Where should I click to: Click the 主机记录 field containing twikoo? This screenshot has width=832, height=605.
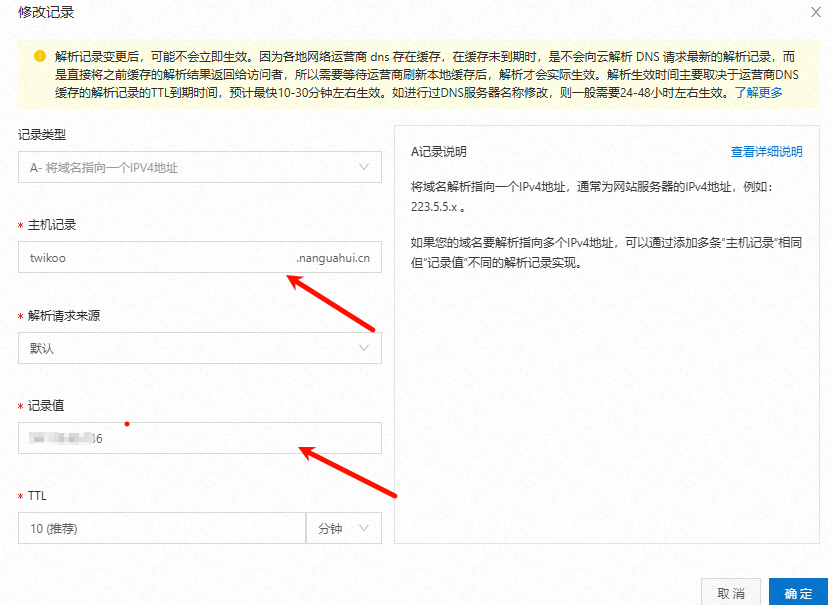[150, 257]
